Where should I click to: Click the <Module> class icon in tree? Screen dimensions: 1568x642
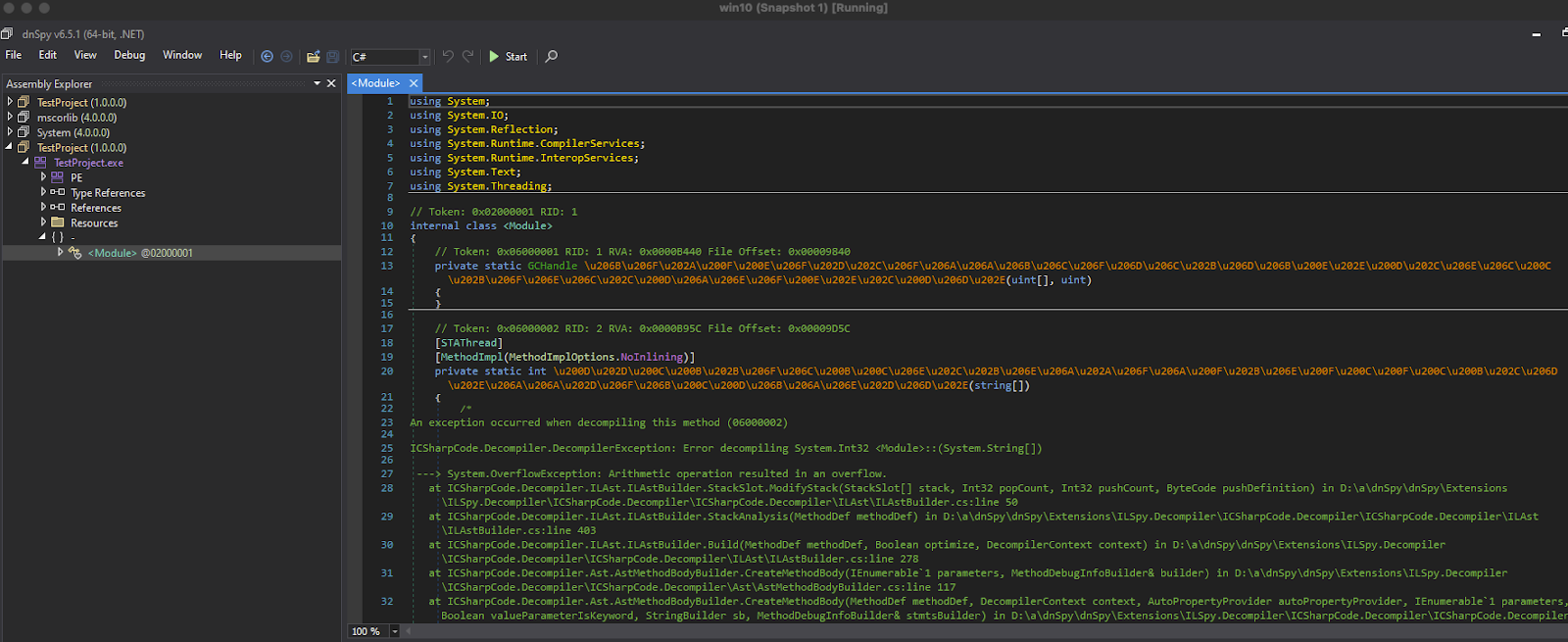coord(74,253)
